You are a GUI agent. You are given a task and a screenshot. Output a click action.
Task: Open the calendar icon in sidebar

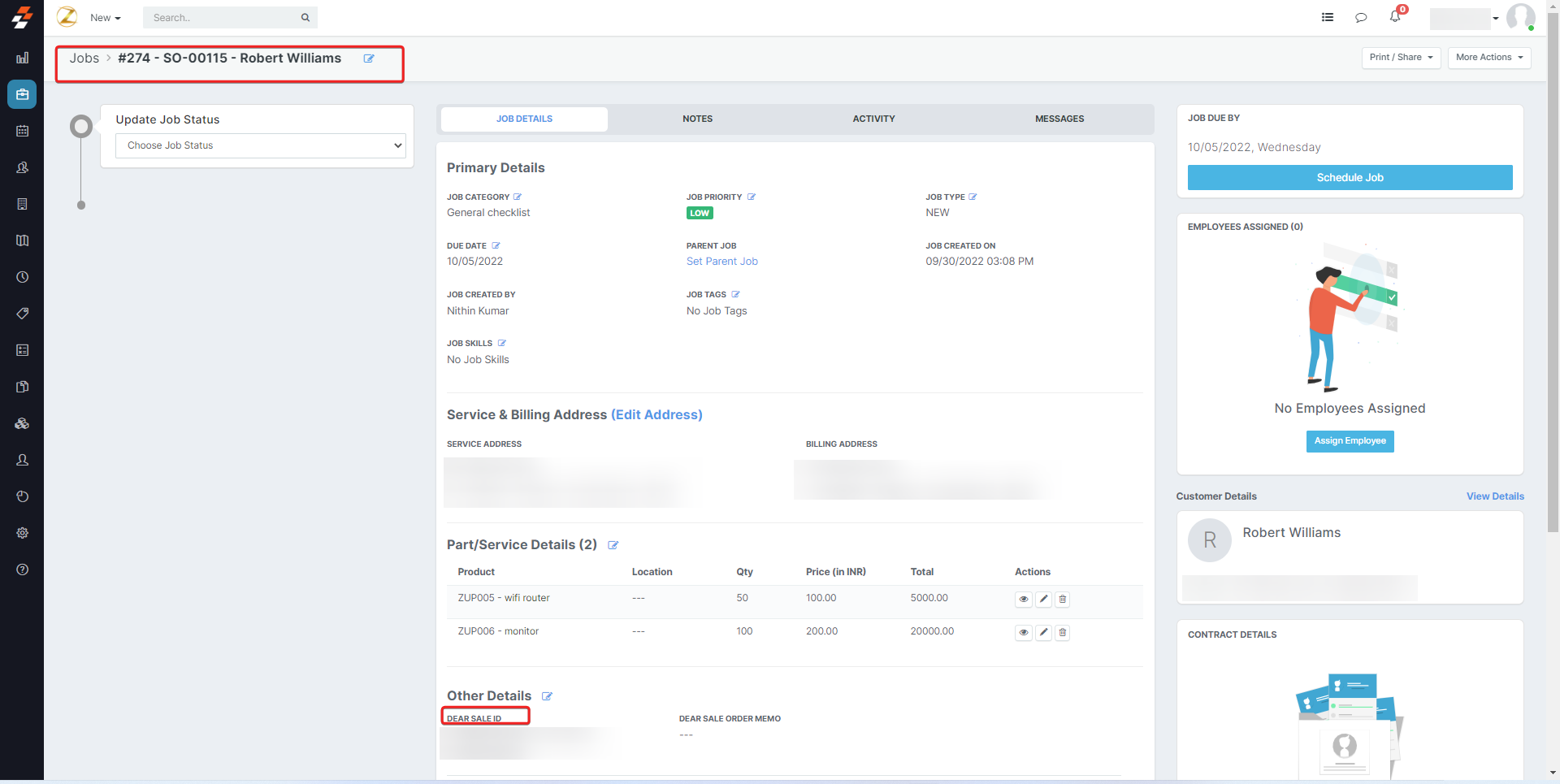click(22, 131)
